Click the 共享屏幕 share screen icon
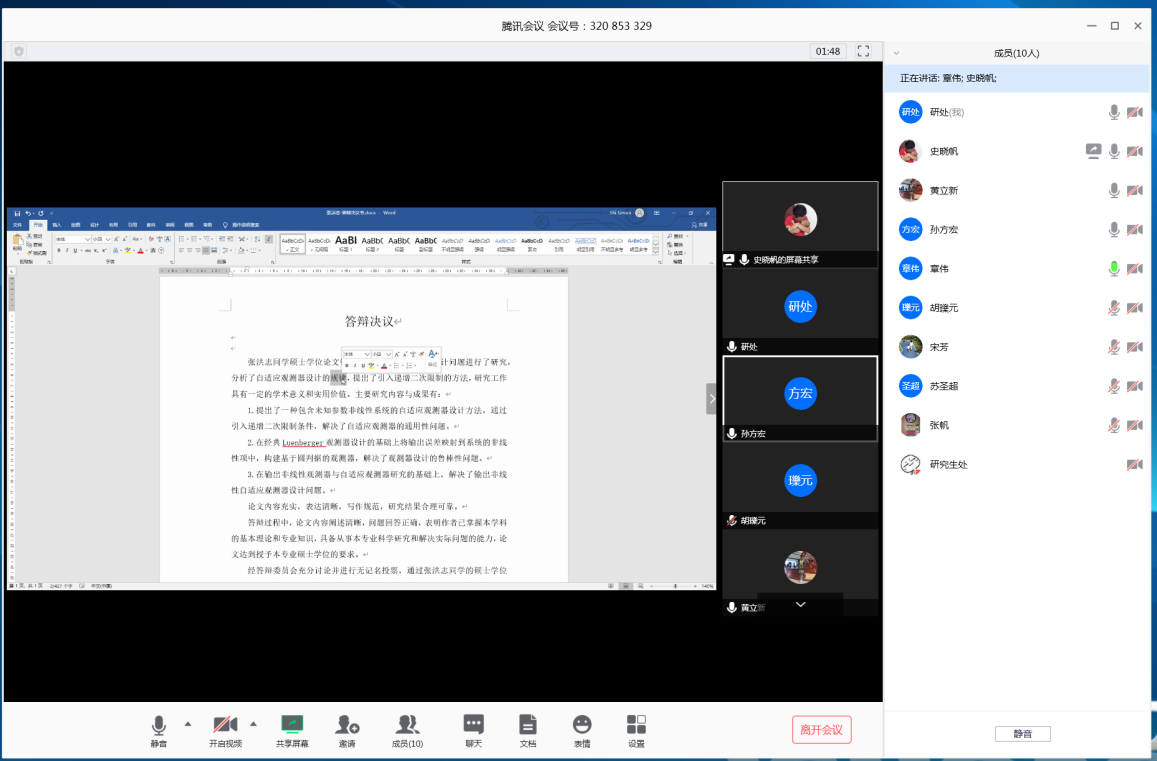 [292, 724]
